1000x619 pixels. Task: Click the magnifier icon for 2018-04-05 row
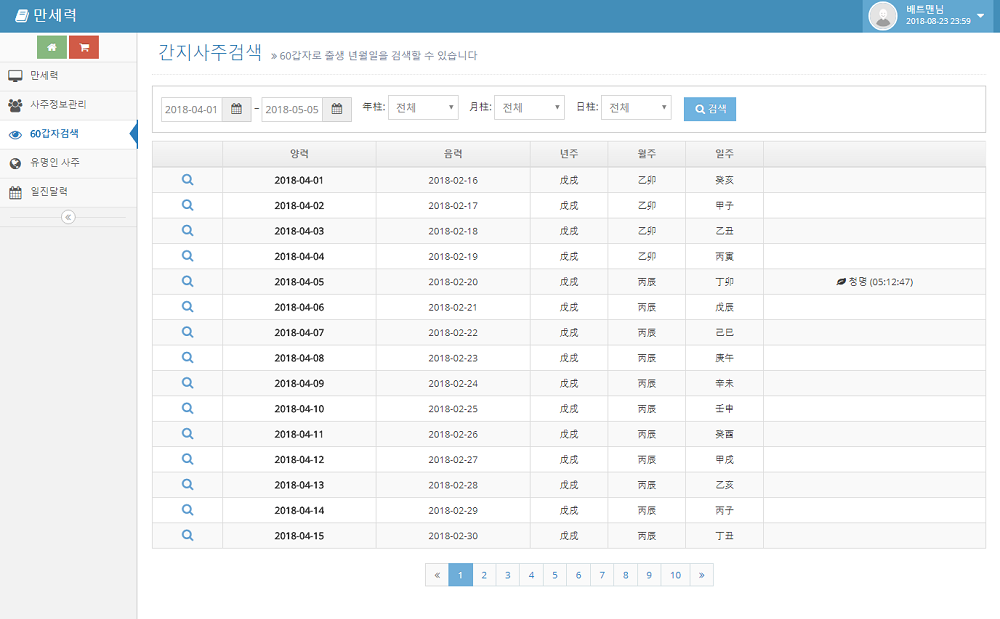[188, 281]
